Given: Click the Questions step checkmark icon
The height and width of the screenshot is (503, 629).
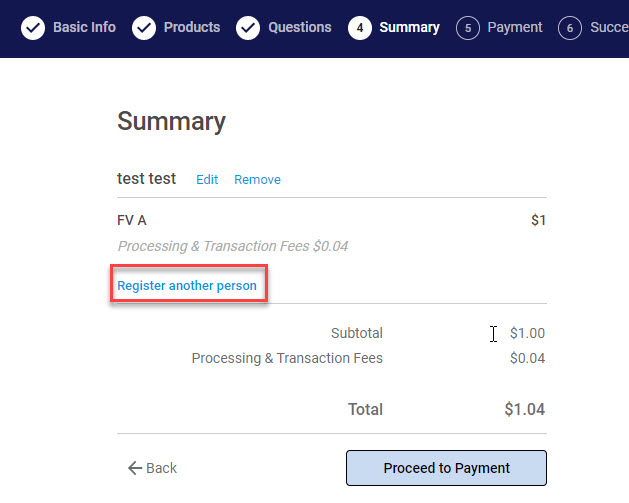Looking at the screenshot, I should click(248, 28).
